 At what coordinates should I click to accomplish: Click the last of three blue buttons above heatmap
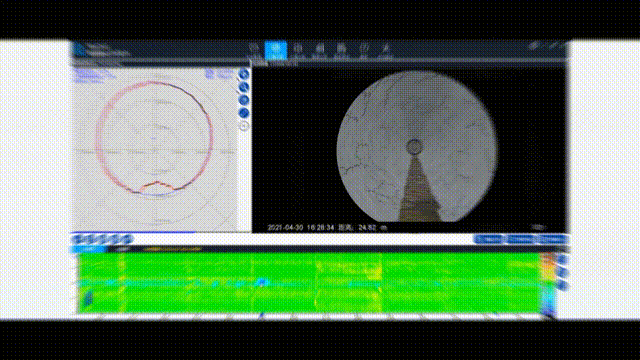[553, 239]
